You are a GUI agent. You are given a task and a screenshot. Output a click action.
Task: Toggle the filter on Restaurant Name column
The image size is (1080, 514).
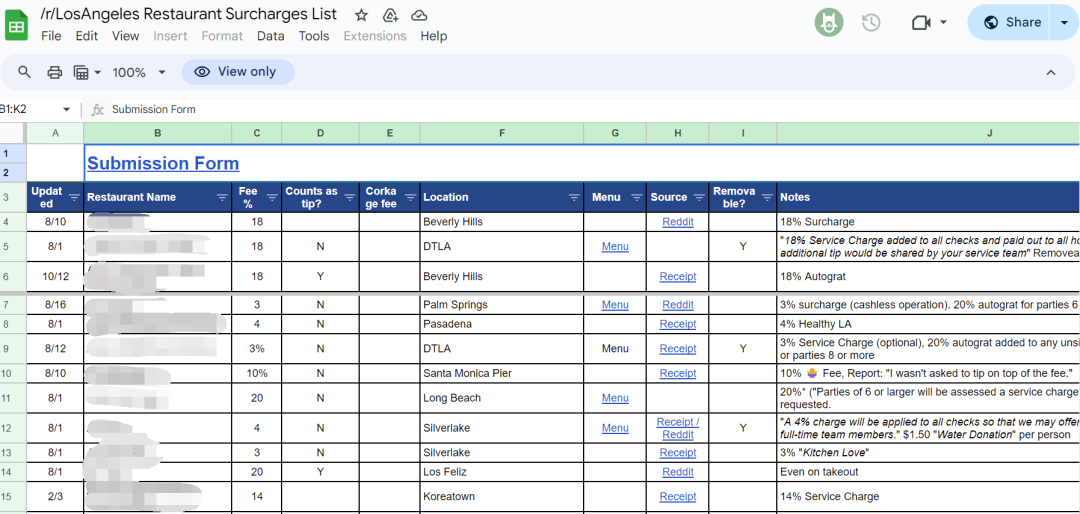pyautogui.click(x=222, y=198)
